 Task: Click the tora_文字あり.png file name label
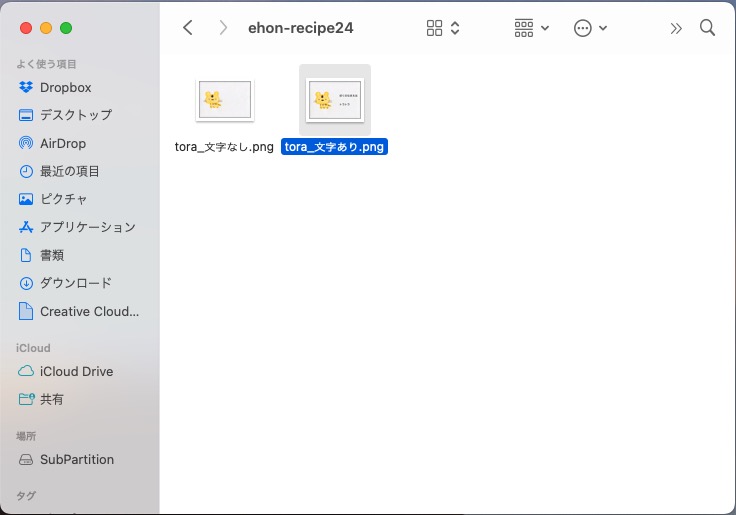(x=334, y=147)
